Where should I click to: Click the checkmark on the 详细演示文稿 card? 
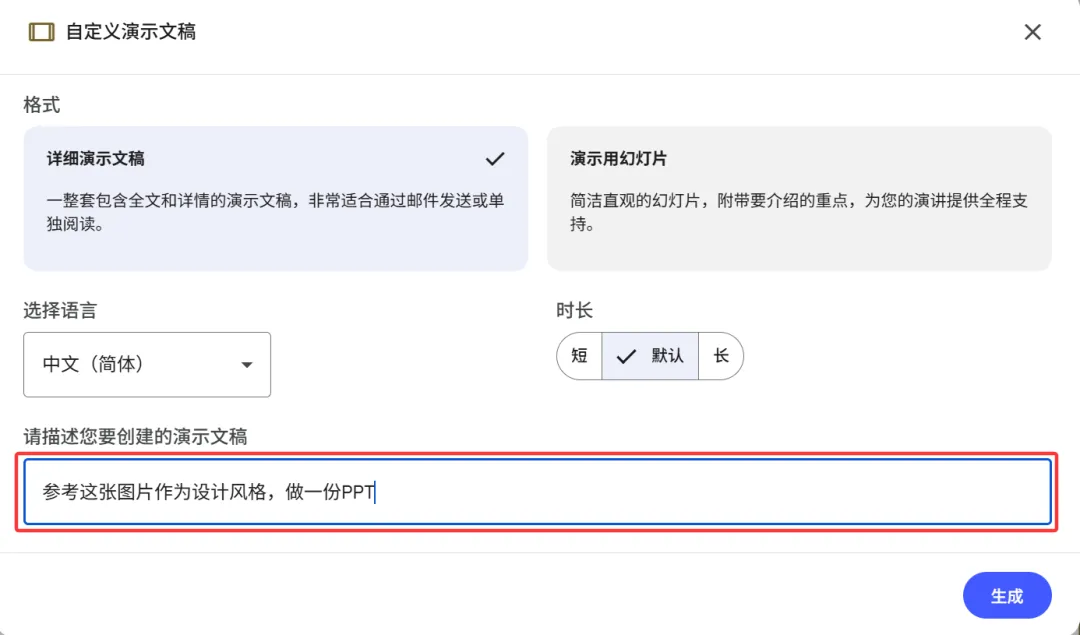pyautogui.click(x=494, y=159)
